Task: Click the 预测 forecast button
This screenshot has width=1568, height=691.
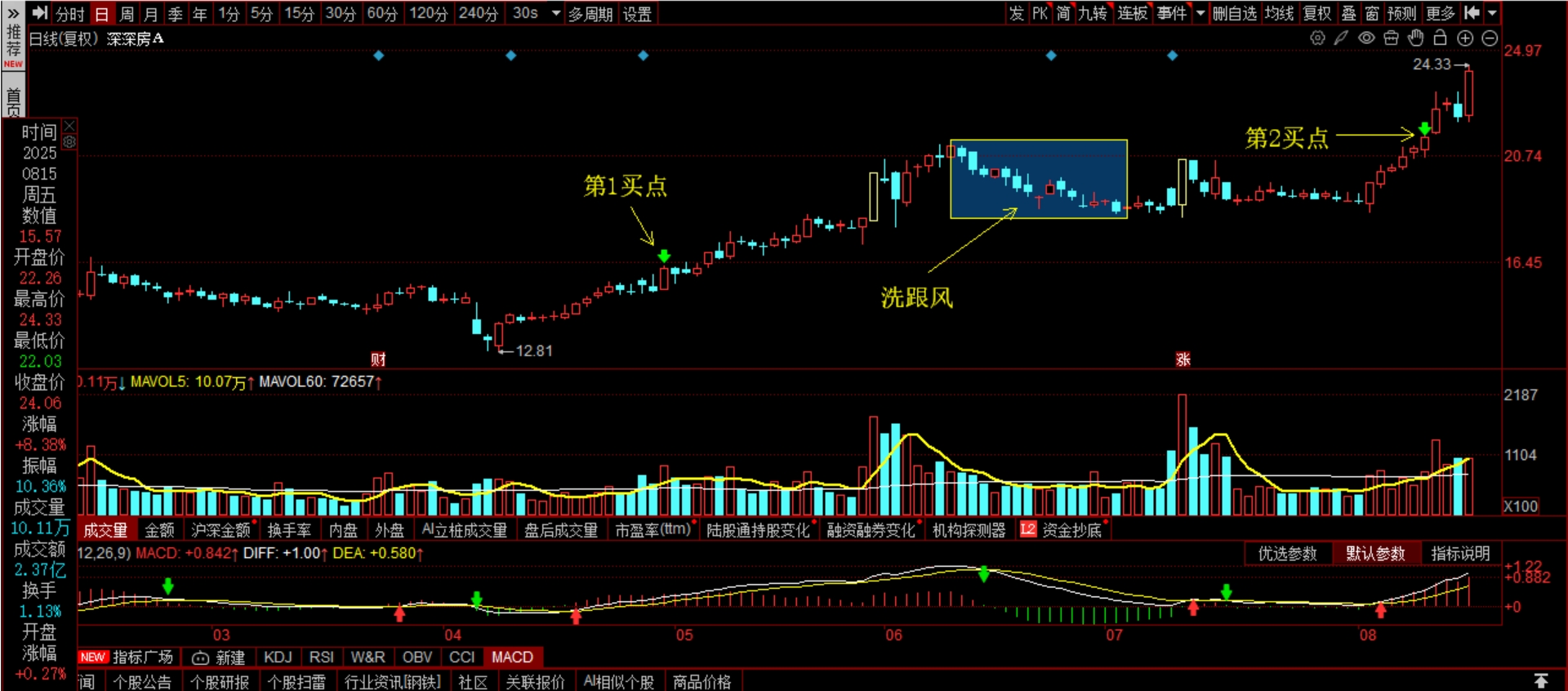Action: 1402,13
